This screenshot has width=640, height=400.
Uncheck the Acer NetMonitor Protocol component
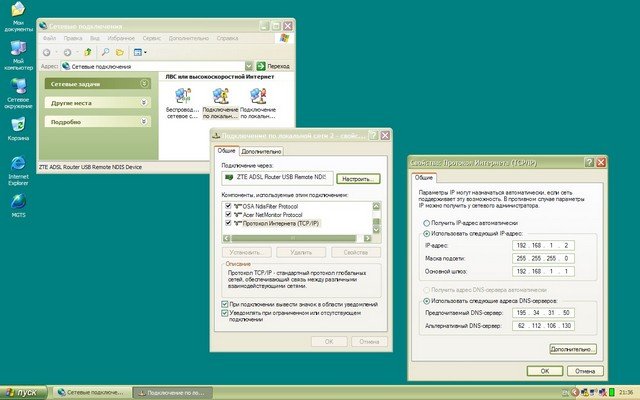pos(226,214)
